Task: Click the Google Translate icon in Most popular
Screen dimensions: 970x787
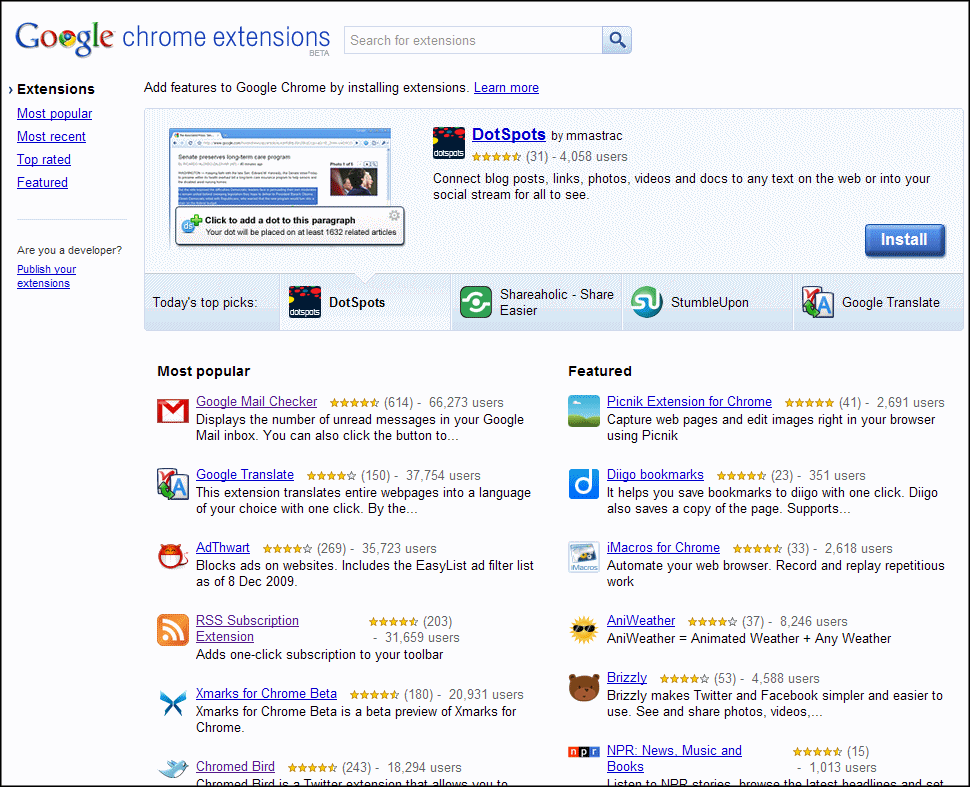Action: [x=173, y=484]
